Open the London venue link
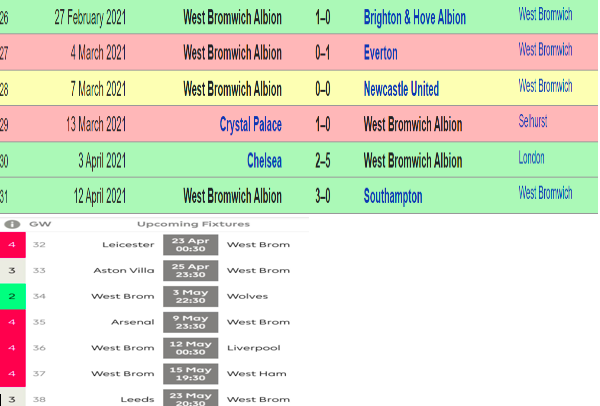Screen dimensions: 600x406 pos(531,157)
